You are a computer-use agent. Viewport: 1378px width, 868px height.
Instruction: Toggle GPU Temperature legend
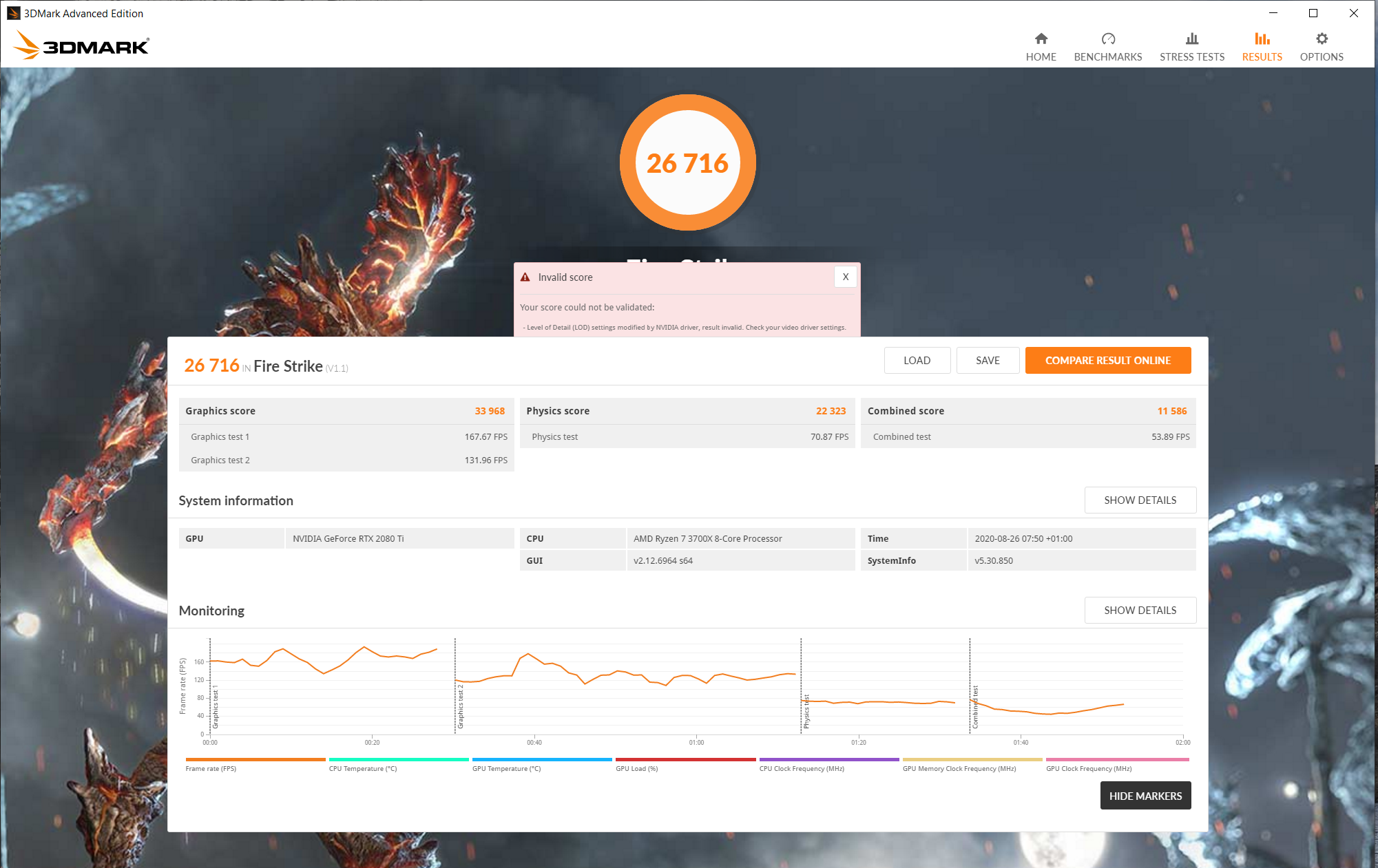541,764
